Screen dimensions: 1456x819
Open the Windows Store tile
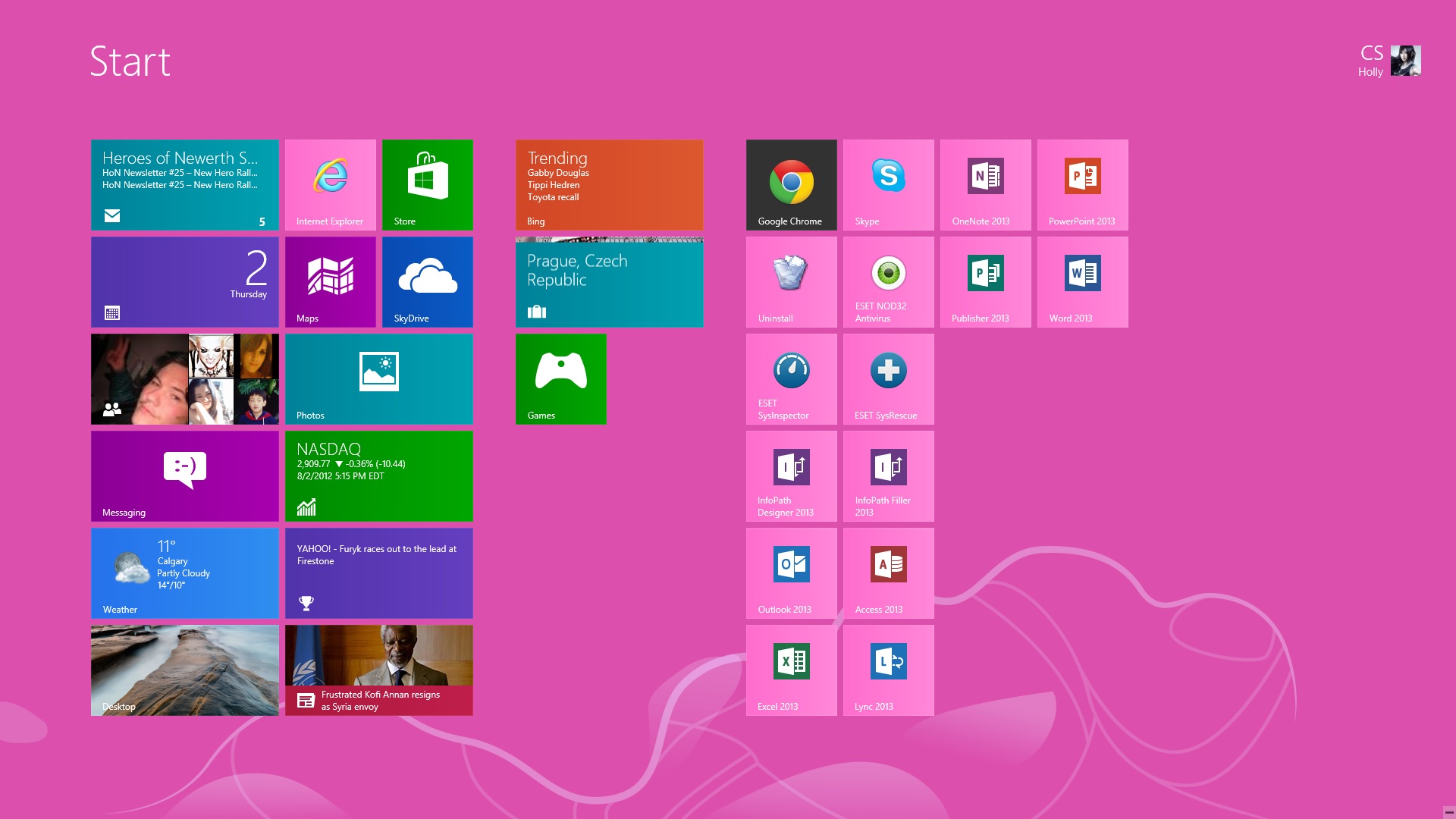tap(427, 184)
